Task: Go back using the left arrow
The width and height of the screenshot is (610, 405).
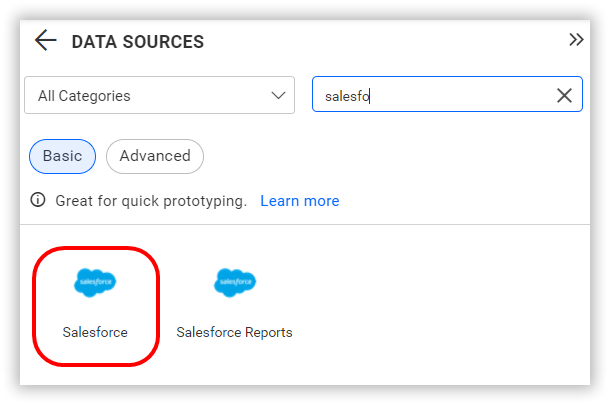Action: click(x=46, y=40)
